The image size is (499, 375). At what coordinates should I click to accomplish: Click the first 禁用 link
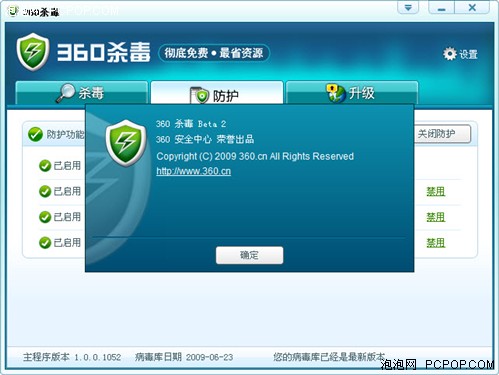pyautogui.click(x=436, y=191)
